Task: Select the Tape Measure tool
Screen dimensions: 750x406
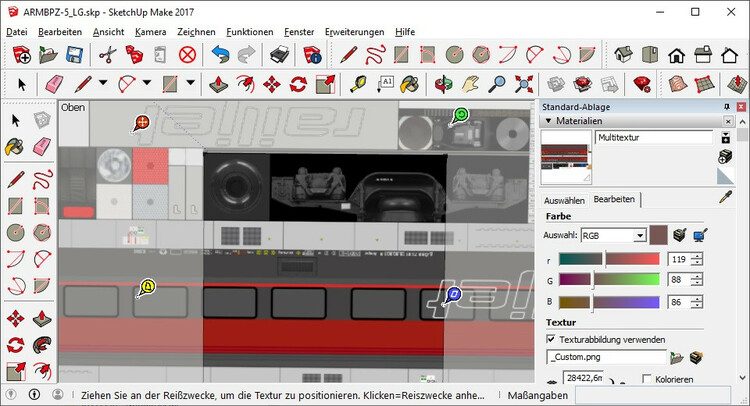Action: (357, 85)
